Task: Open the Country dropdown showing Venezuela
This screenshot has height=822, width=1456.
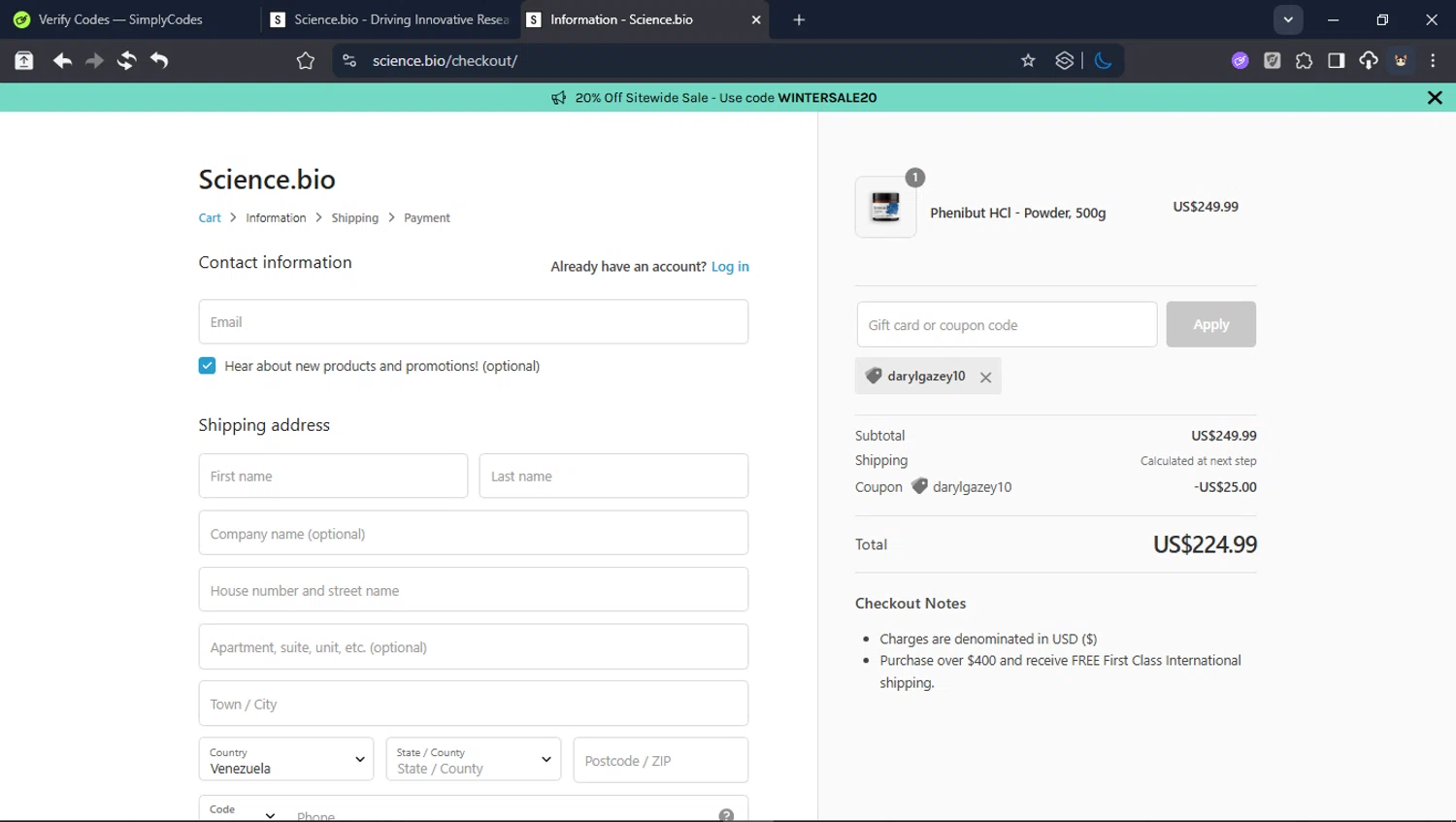Action: [286, 760]
